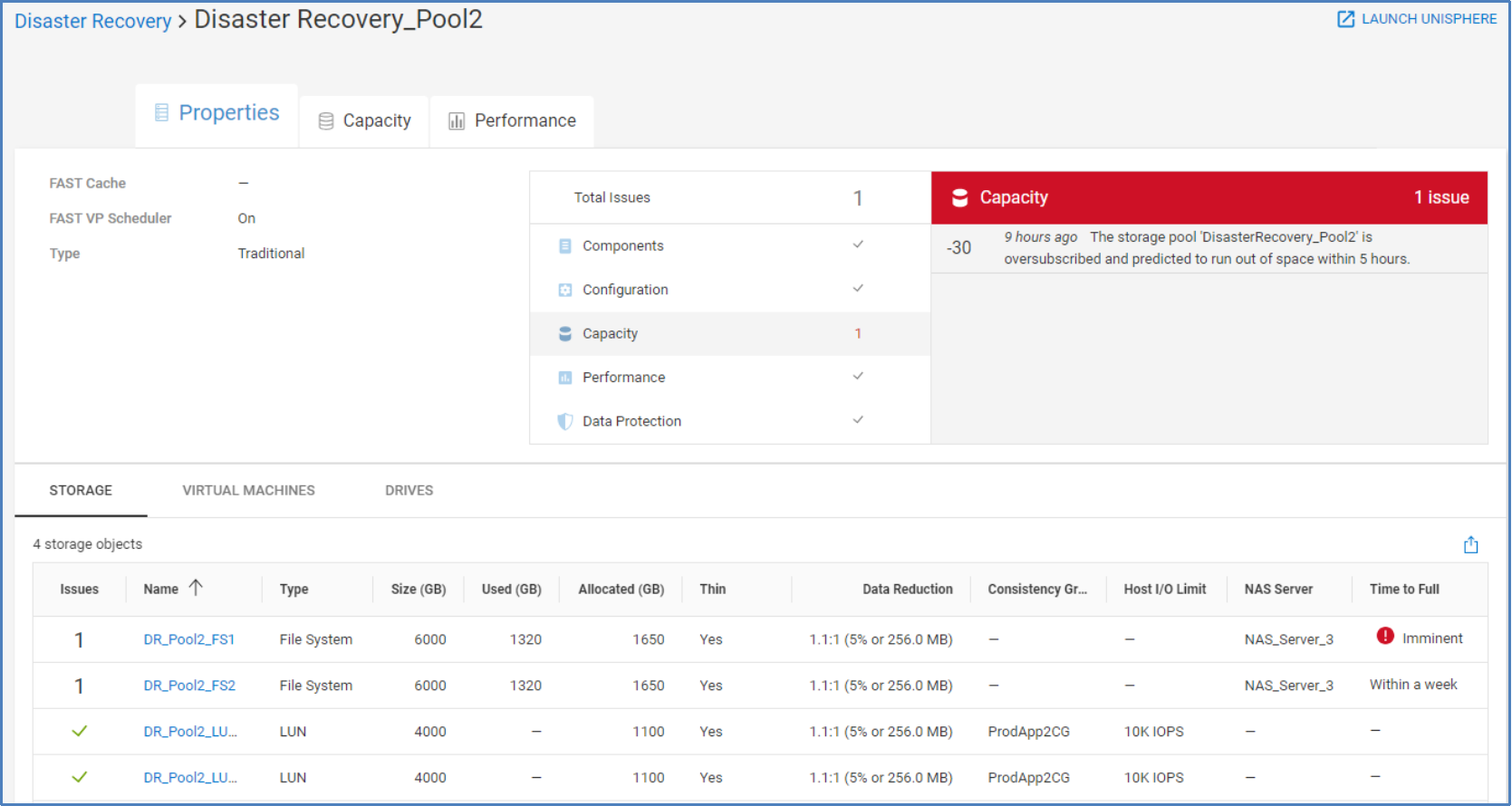
Task: Sort by Time to Full column
Action: tap(1404, 590)
